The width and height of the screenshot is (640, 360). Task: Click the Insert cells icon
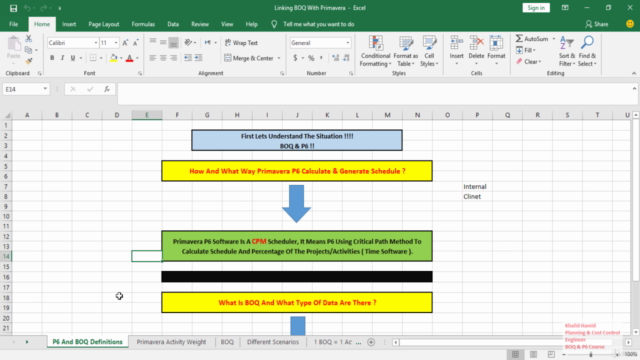coord(456,42)
